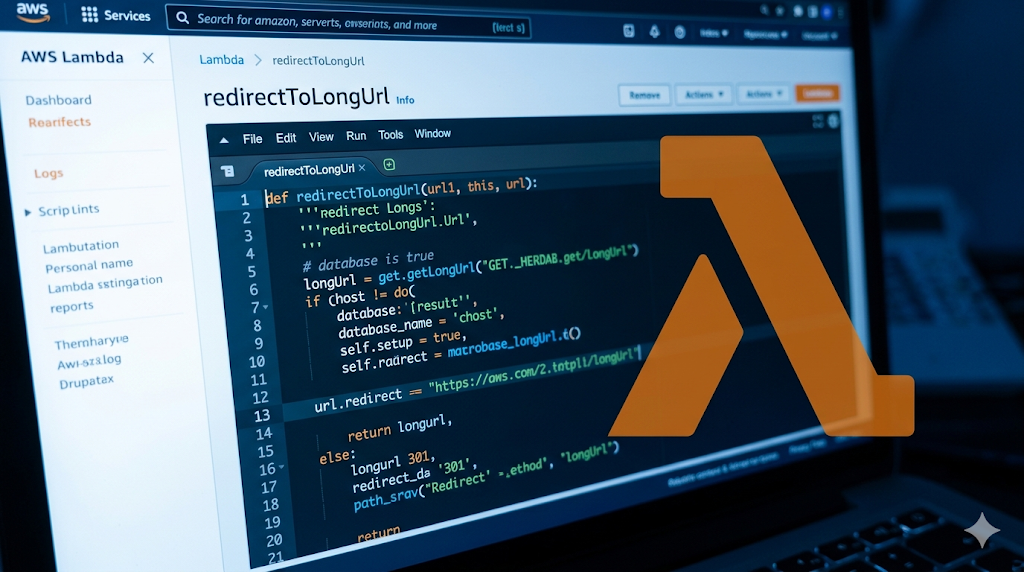The image size is (1024, 572).
Task: Open the notifications bell icon
Action: tap(654, 31)
